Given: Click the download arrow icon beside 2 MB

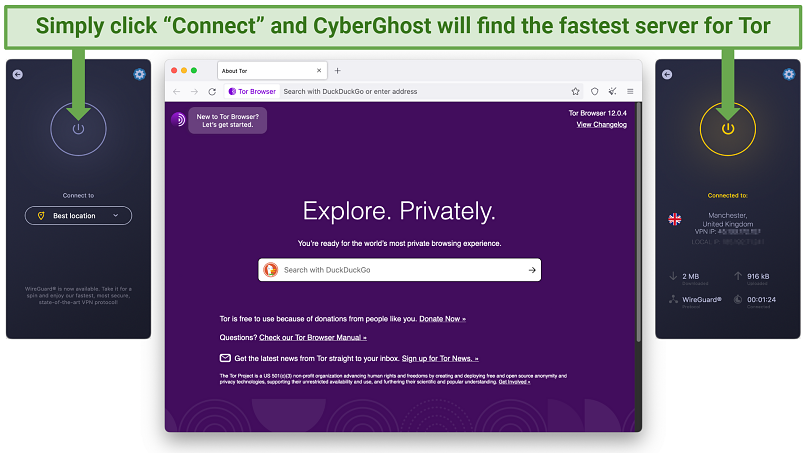Looking at the screenshot, I should pos(673,276).
